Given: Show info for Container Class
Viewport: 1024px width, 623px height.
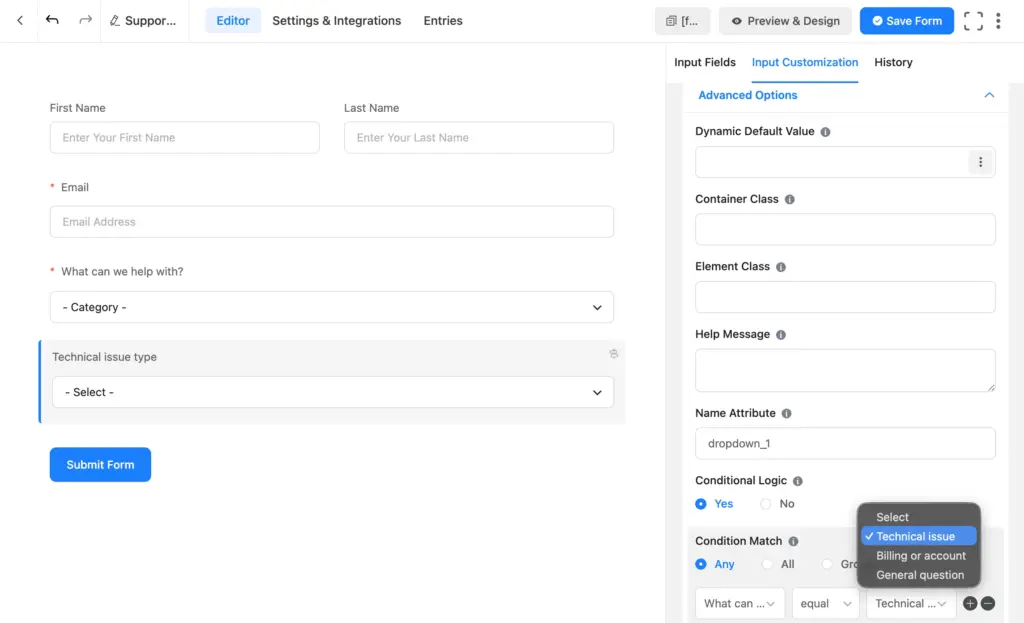Looking at the screenshot, I should (x=790, y=199).
